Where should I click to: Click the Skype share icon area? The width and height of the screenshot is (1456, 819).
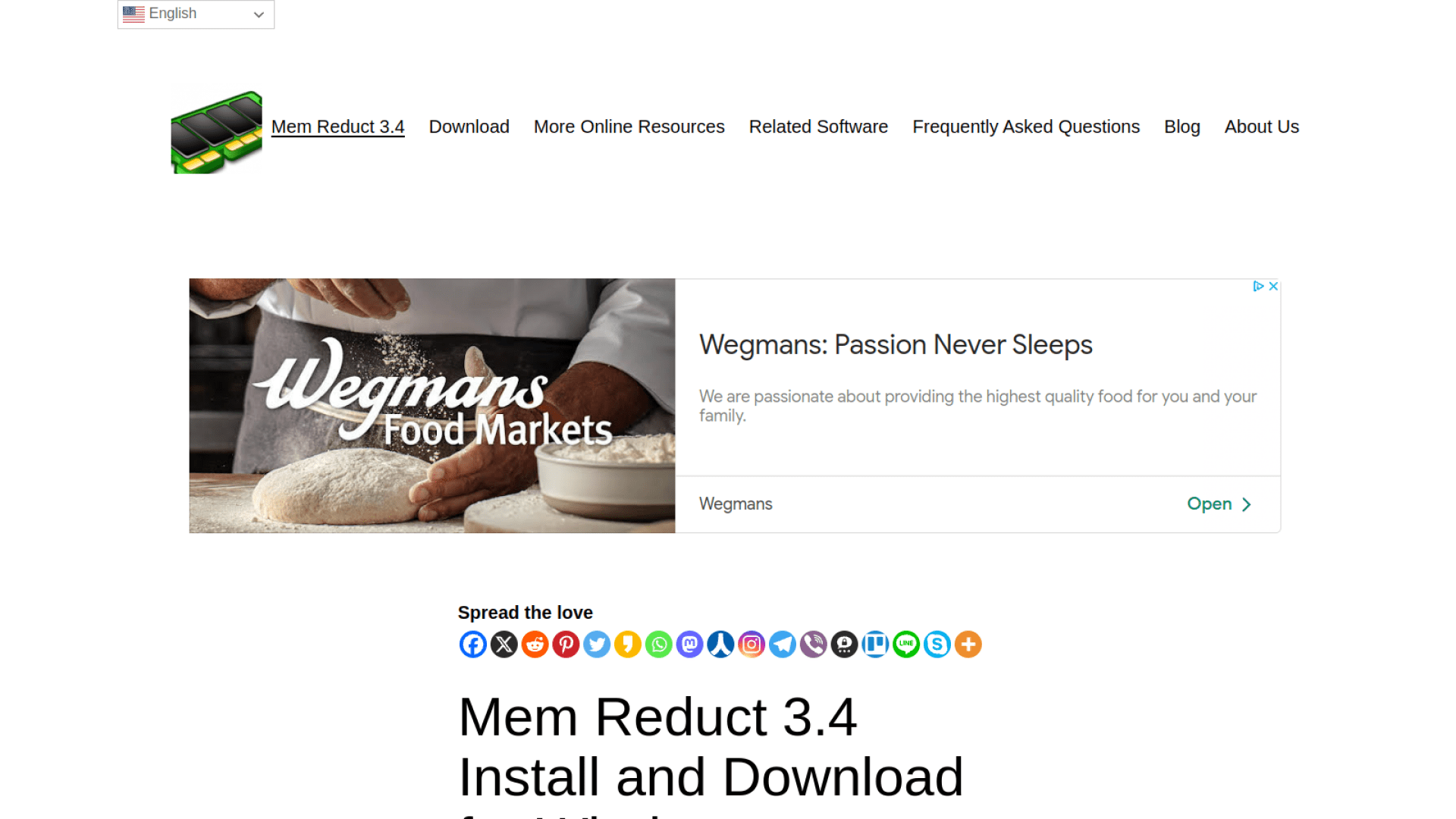[x=937, y=644]
